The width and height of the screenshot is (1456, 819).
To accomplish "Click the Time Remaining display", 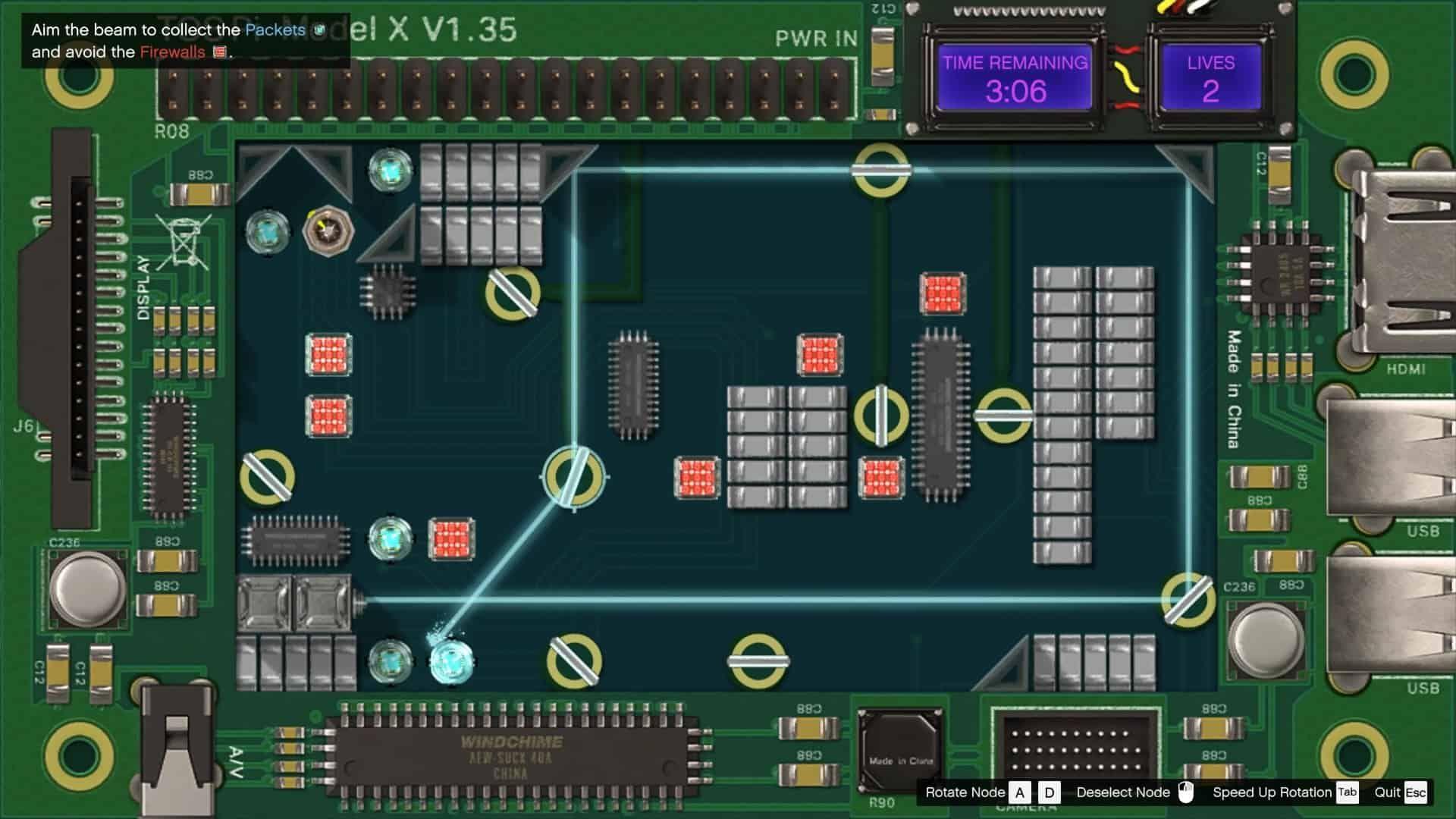I will [x=1015, y=79].
